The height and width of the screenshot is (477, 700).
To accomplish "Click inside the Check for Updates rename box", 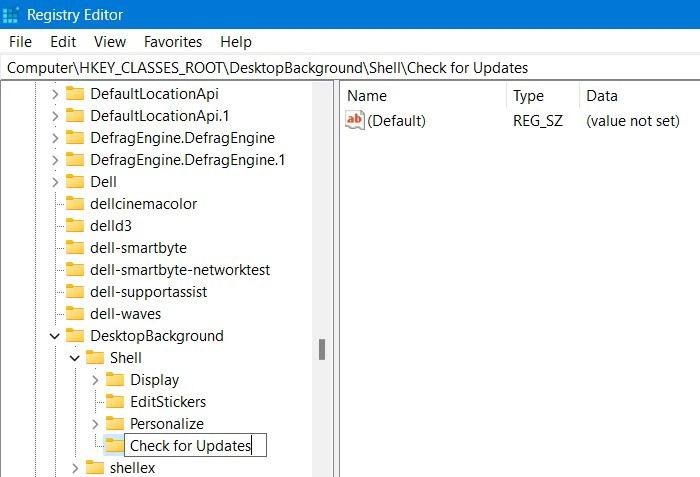I will [195, 445].
